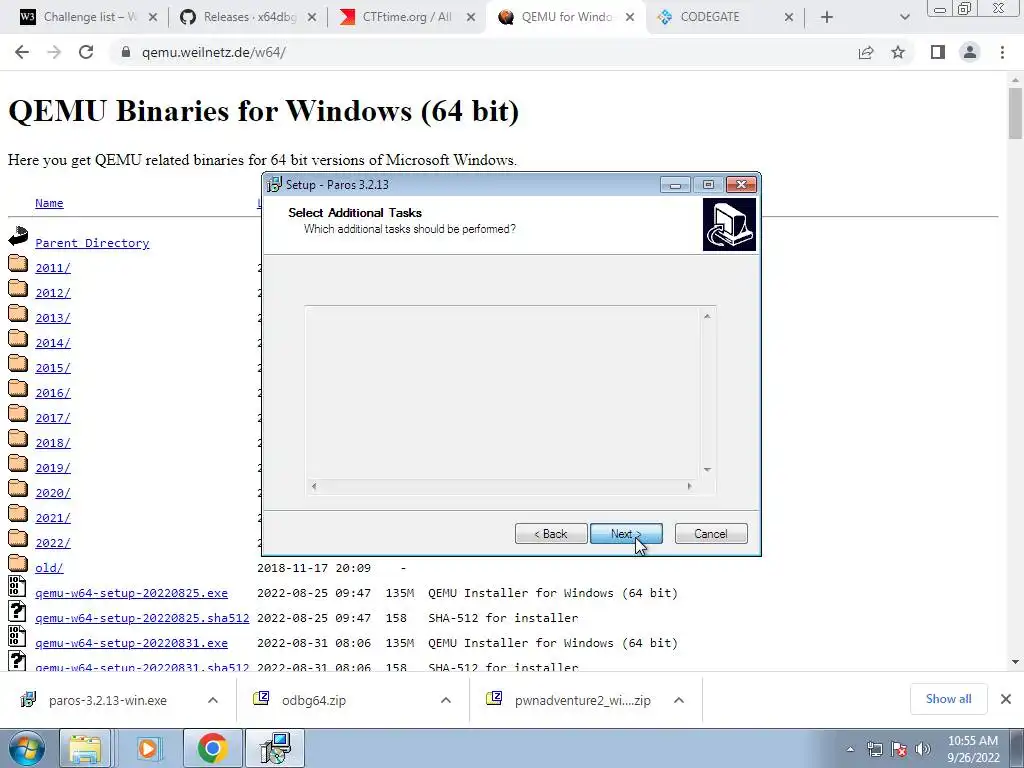The width and height of the screenshot is (1024, 768).
Task: Close the Releases x64dbg tab
Action: (312, 17)
